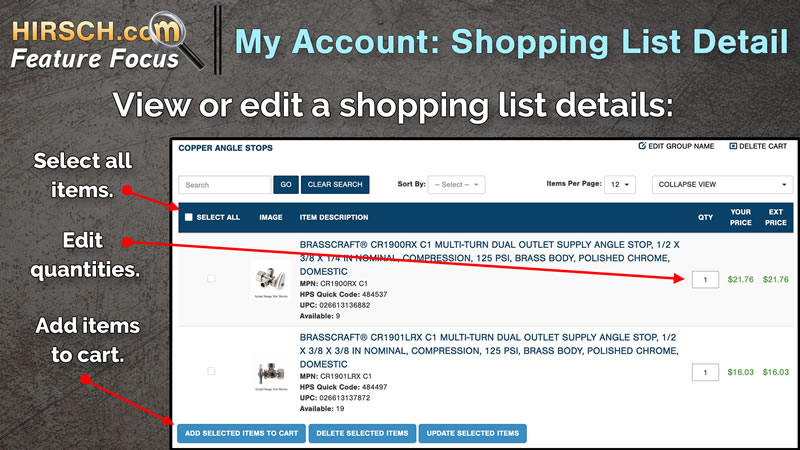Click the quantity field for CR1900RX C1
Screen dimensions: 800x450
pyautogui.click(x=706, y=280)
